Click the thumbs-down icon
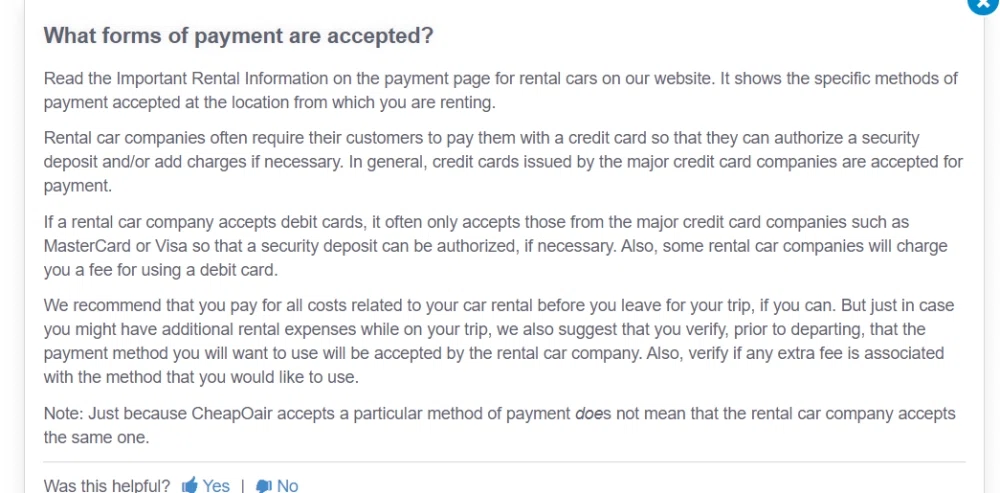 pyautogui.click(x=264, y=486)
